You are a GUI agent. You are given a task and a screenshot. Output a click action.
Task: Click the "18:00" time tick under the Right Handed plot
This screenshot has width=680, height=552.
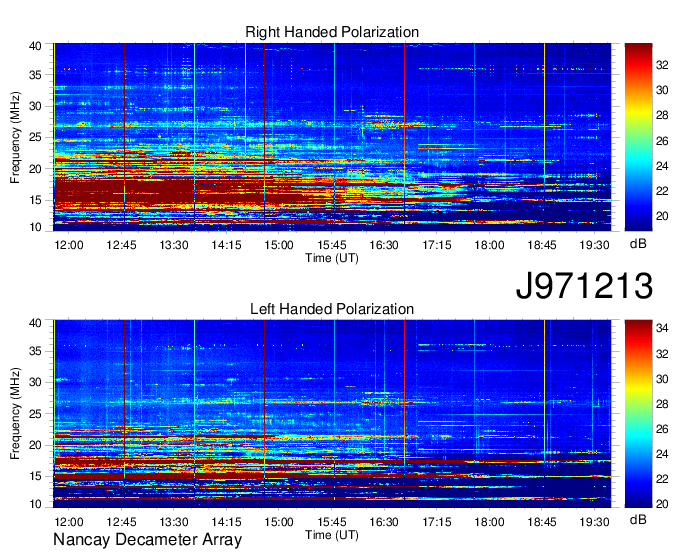coord(489,245)
